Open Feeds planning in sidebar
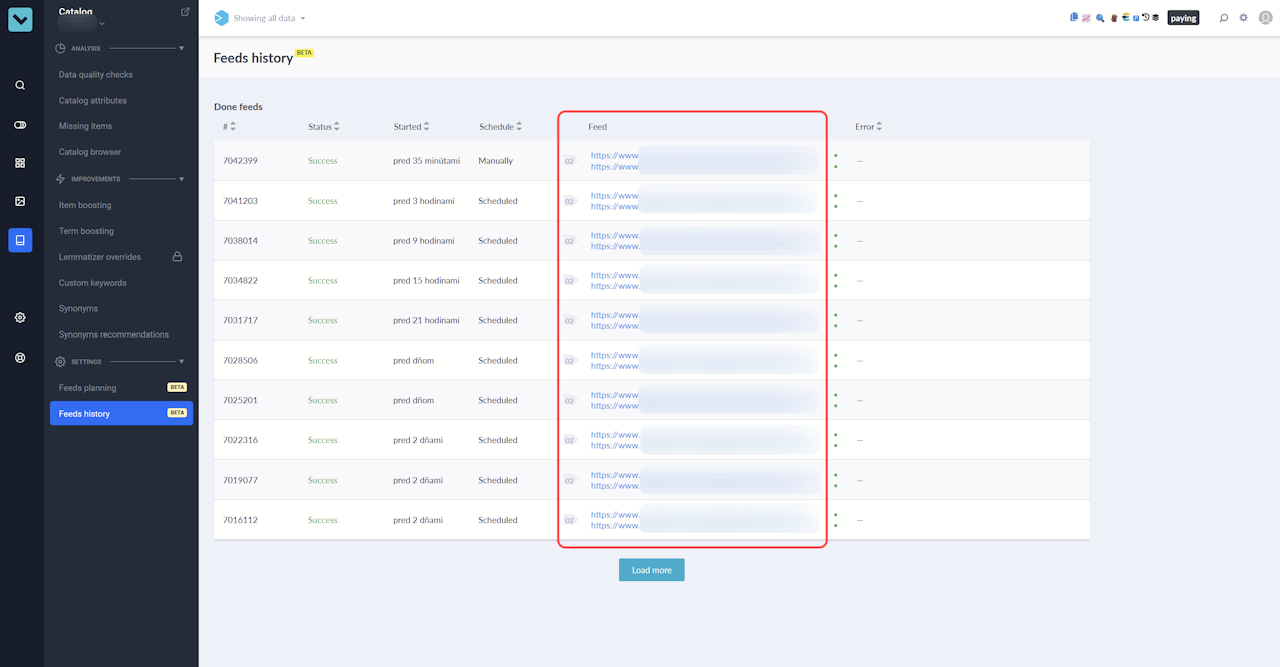Screen dimensions: 1280x667 (88, 388)
